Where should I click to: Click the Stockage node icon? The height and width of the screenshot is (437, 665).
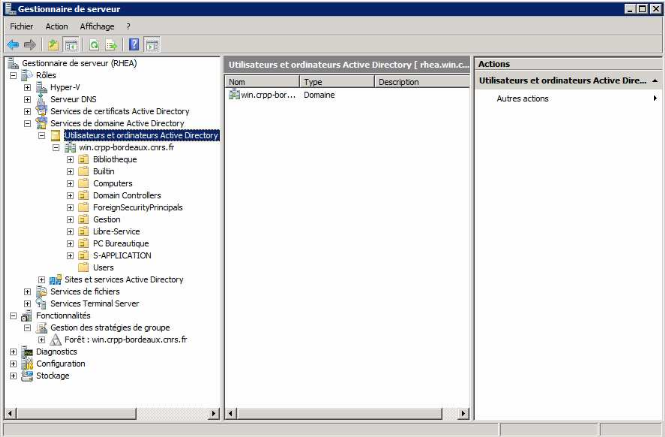(27, 376)
